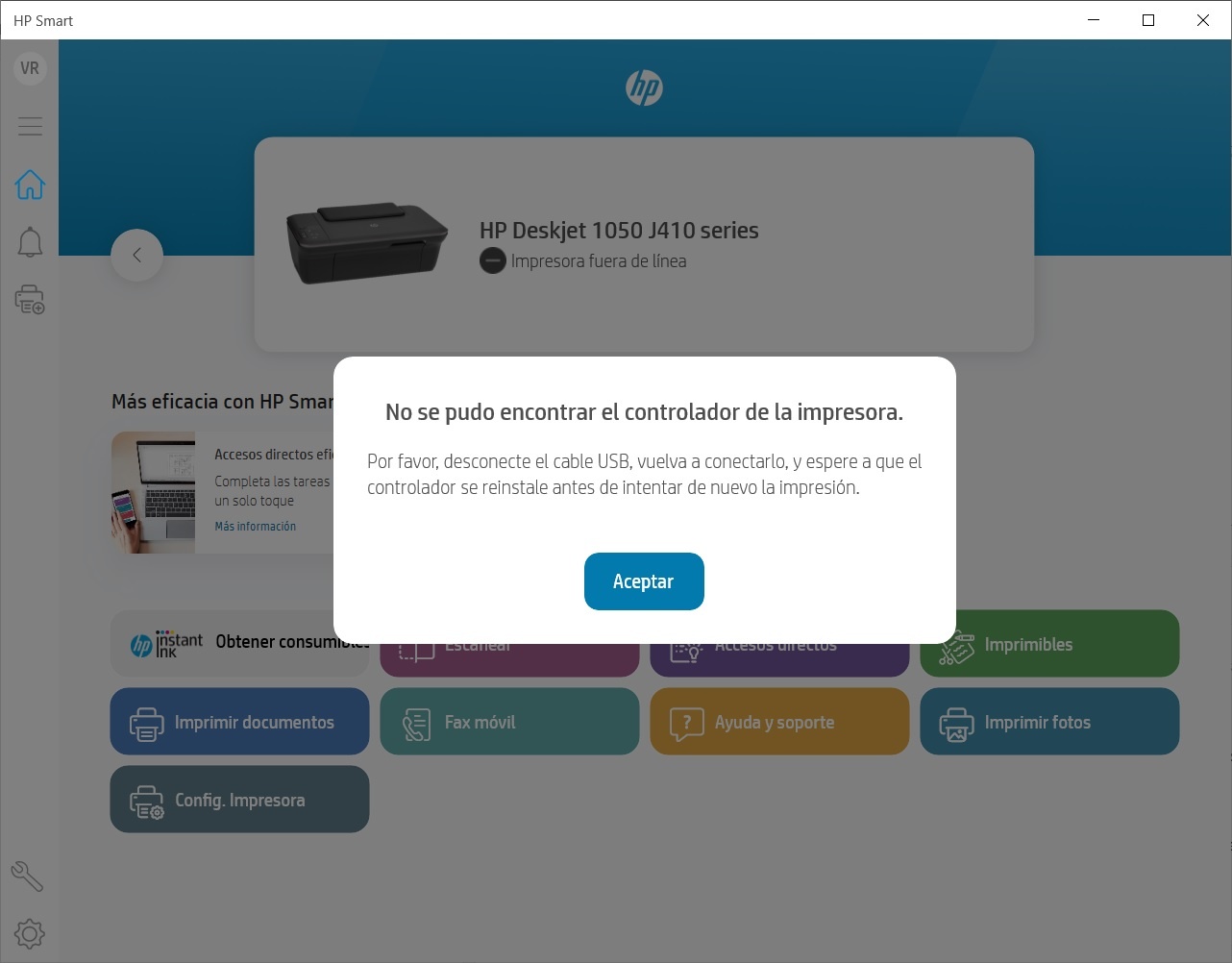Select the HP Deskjet 1050 printer image
This screenshot has width=1232, height=963.
point(367,242)
